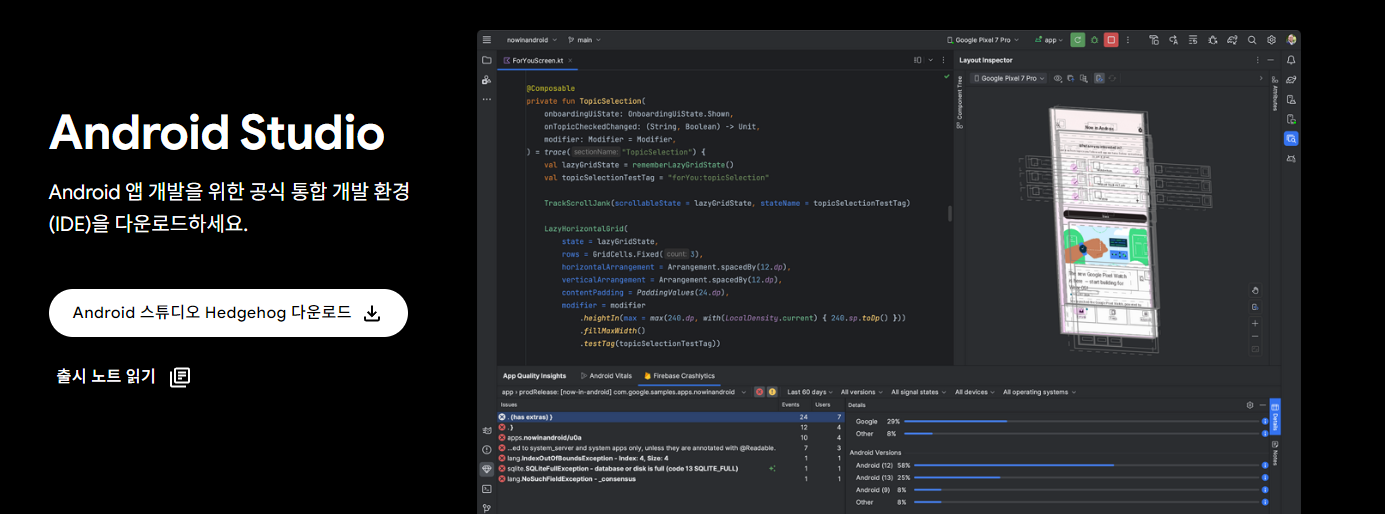Select the apps.nowinandroid/u0a issue
This screenshot has height=514, width=1385.
point(671,437)
